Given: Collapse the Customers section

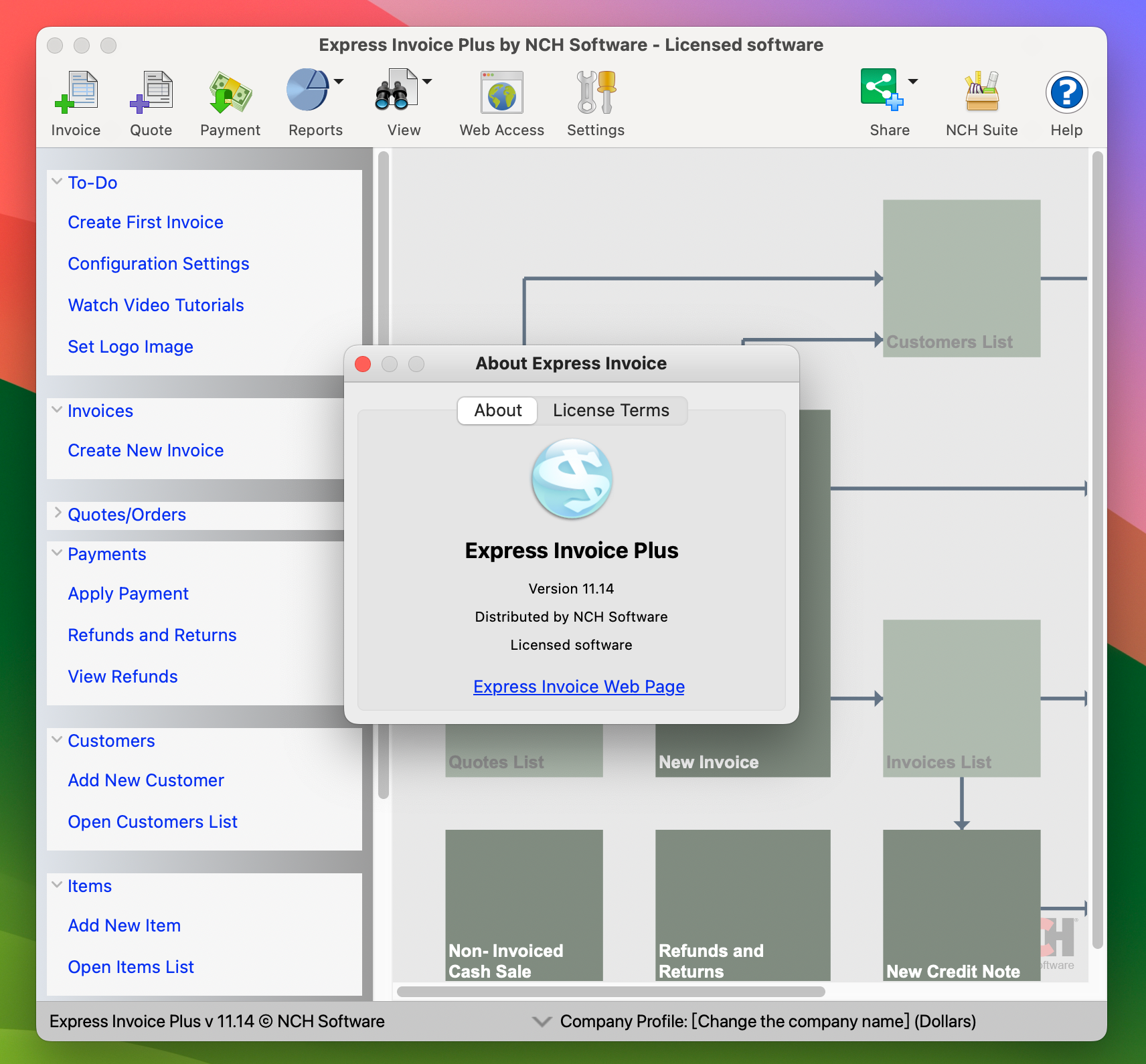Looking at the screenshot, I should click(x=58, y=739).
